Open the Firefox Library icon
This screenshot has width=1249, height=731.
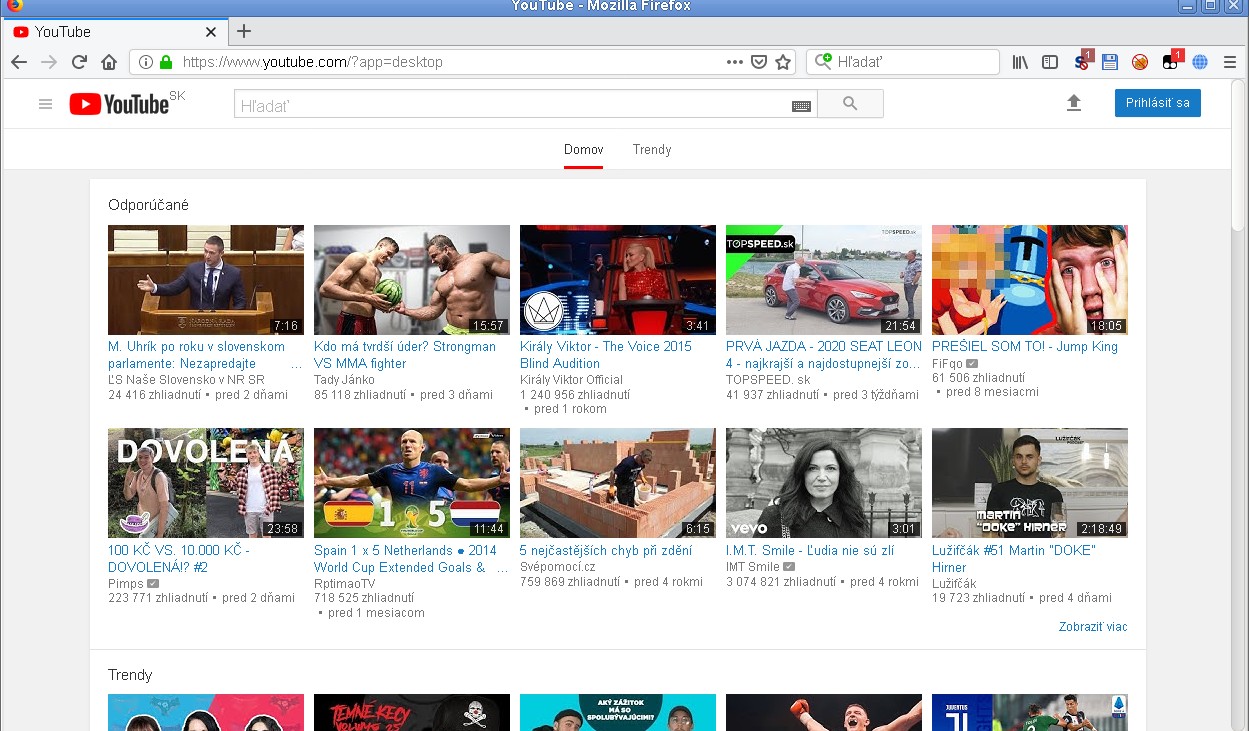click(1020, 62)
